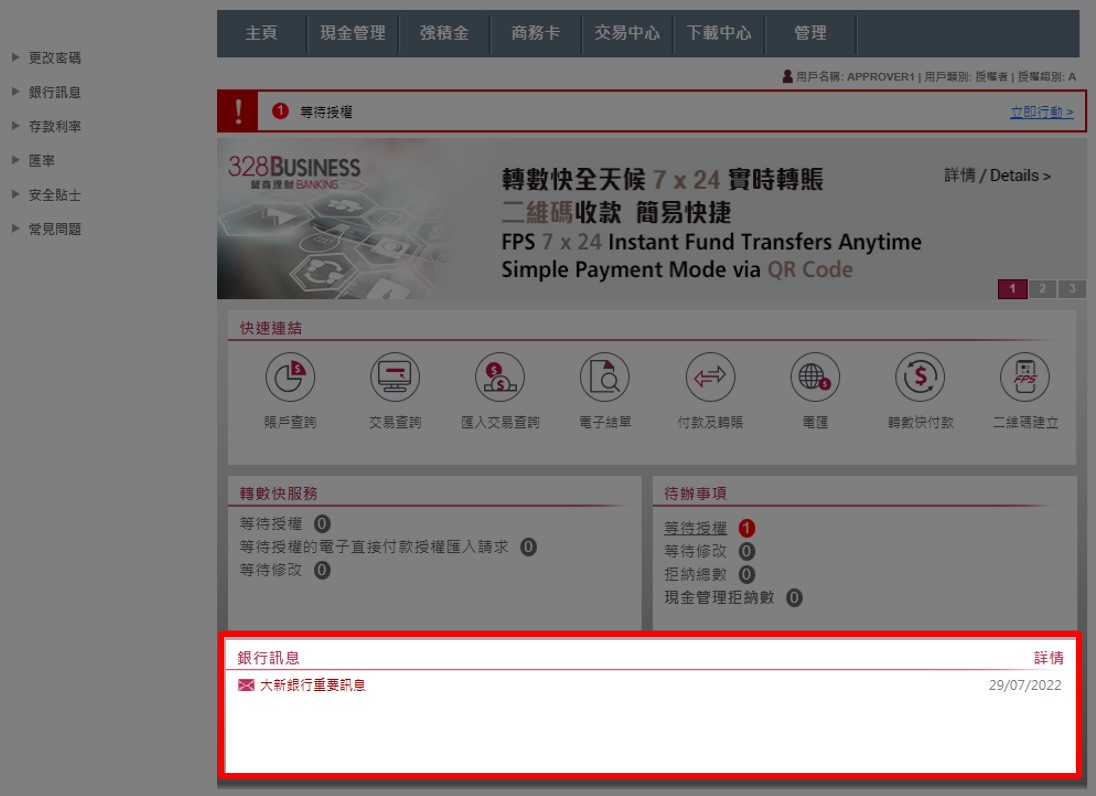Open the 交易查詢 quick link icon
Screen dimensions: 1096x796
pos(395,378)
